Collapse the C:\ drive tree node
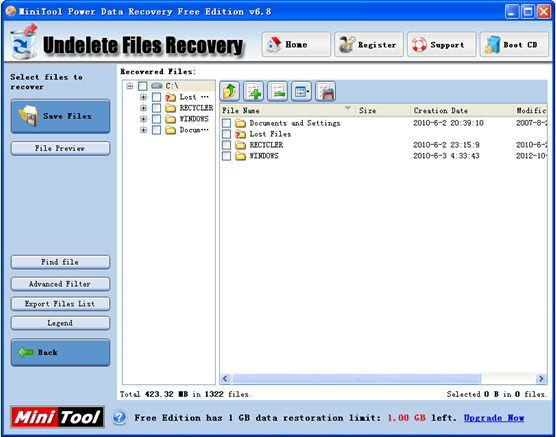This screenshot has height=437, width=556. 130,86
